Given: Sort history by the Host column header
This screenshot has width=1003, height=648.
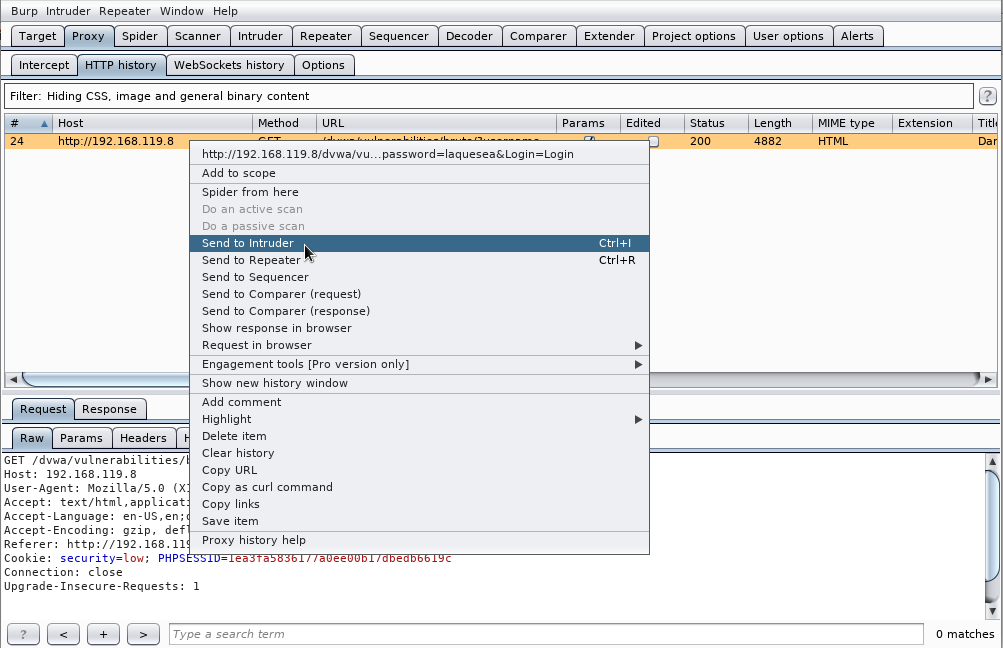Looking at the screenshot, I should pos(152,123).
